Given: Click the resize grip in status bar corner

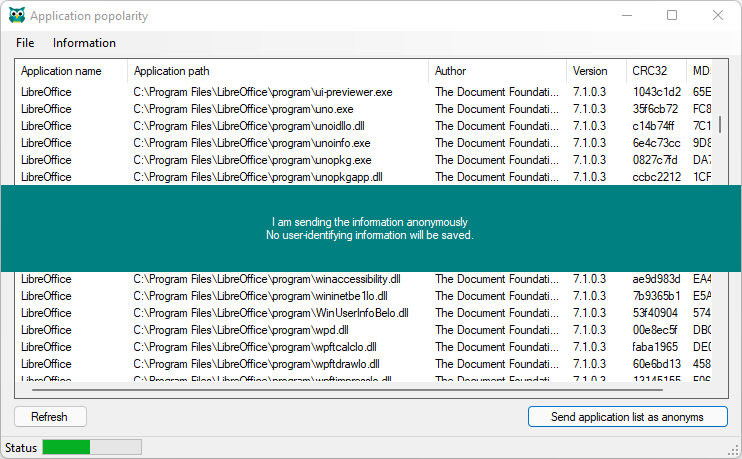Looking at the screenshot, I should pyautogui.click(x=734, y=451).
